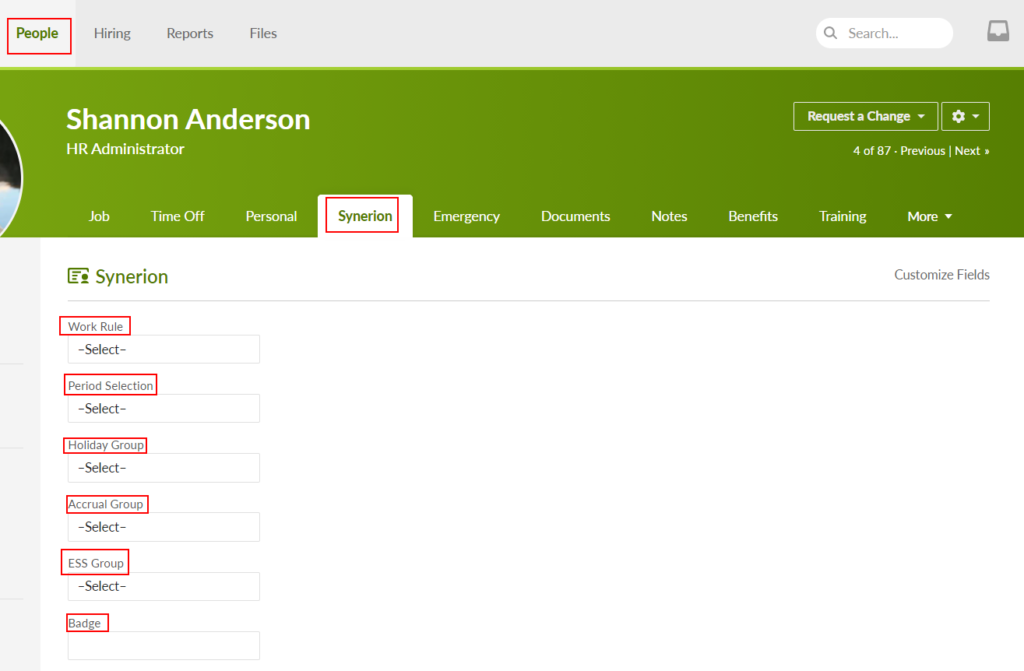The height and width of the screenshot is (671, 1024).
Task: Open the Period Selection dropdown
Action: [x=162, y=408]
